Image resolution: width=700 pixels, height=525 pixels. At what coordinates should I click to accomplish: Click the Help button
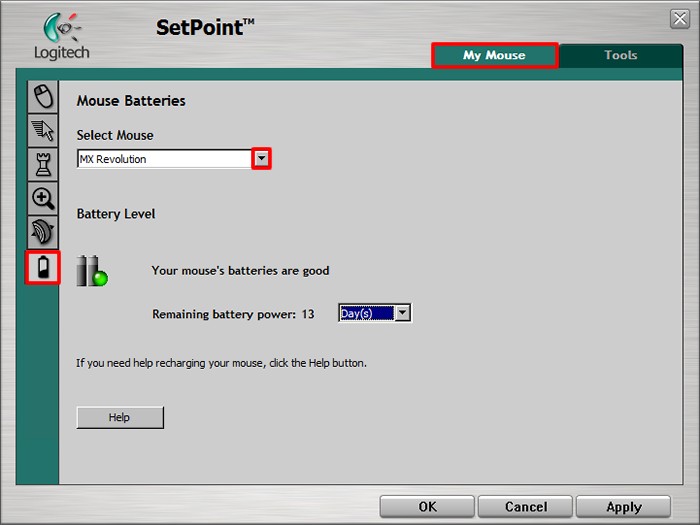pyautogui.click(x=120, y=417)
